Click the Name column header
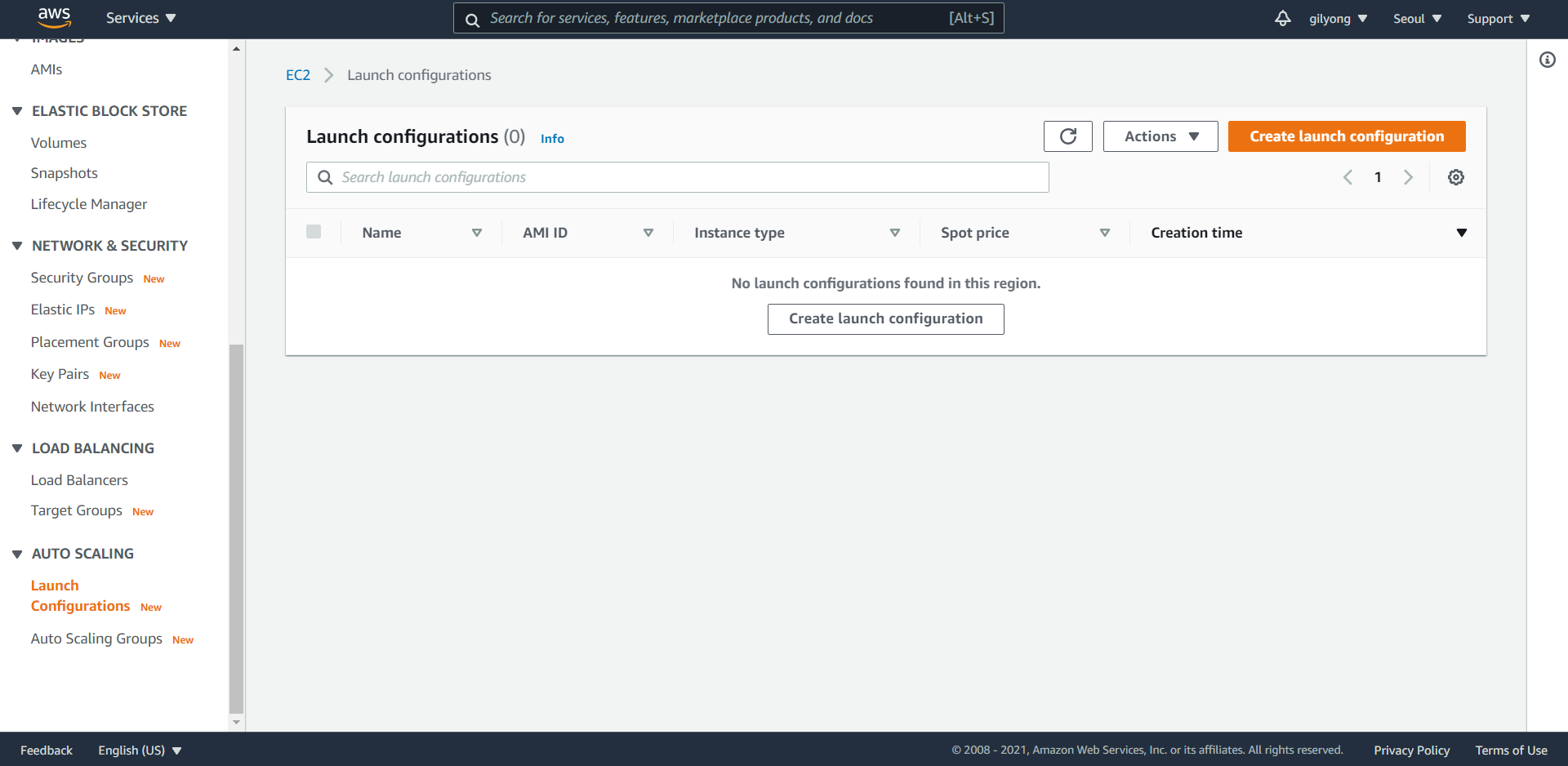The image size is (1568, 766). coord(381,233)
